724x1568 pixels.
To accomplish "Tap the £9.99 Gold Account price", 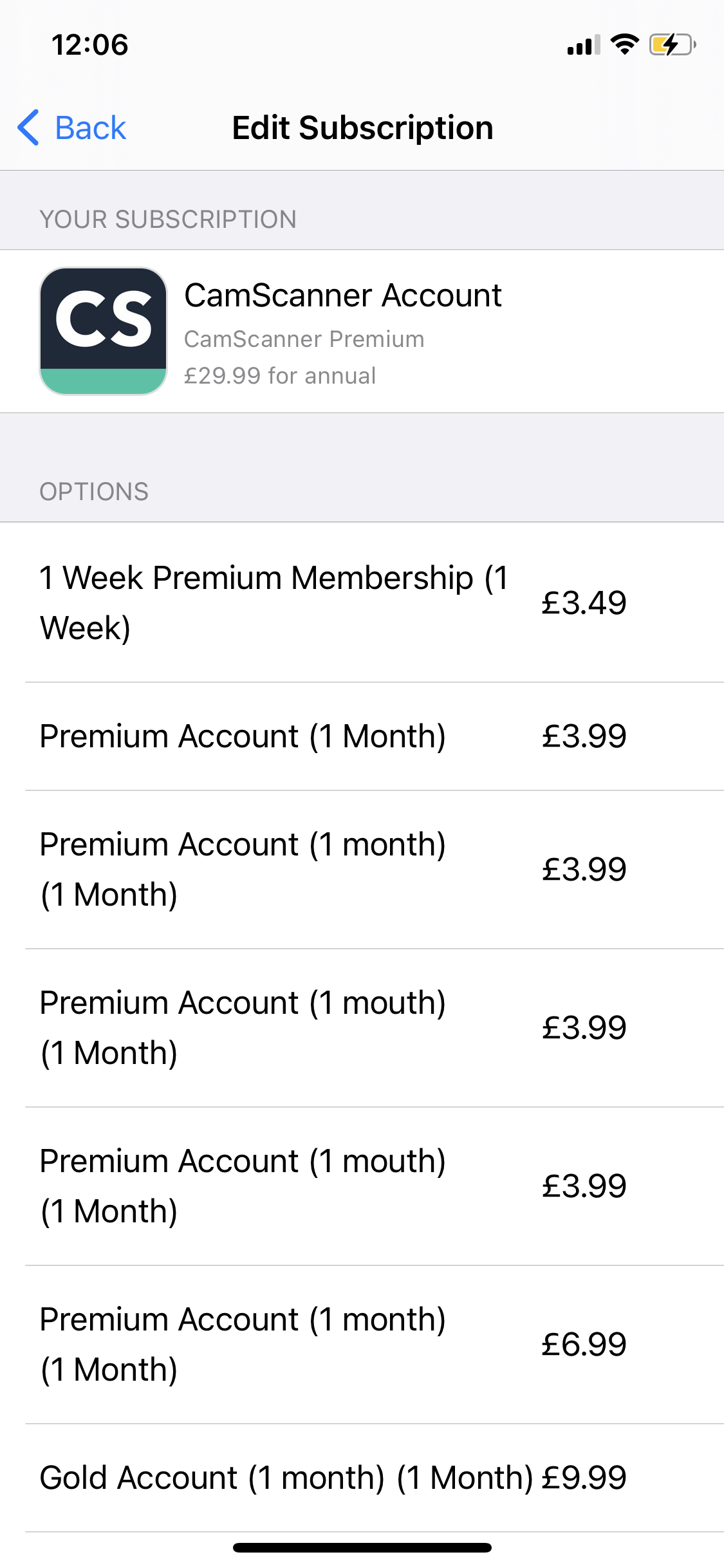I will tap(584, 1477).
